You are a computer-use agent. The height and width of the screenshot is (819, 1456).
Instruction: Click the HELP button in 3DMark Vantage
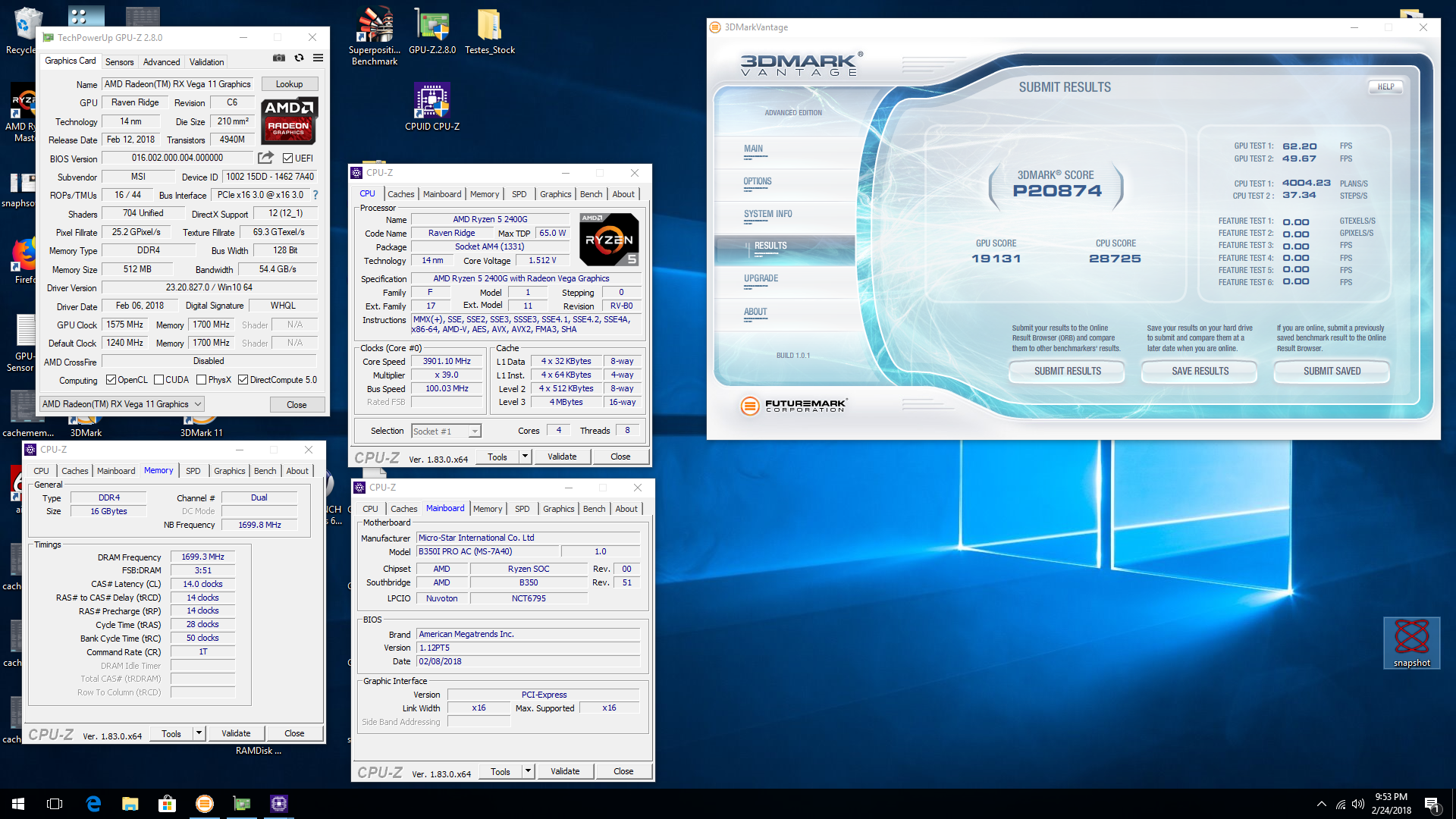point(1385,87)
